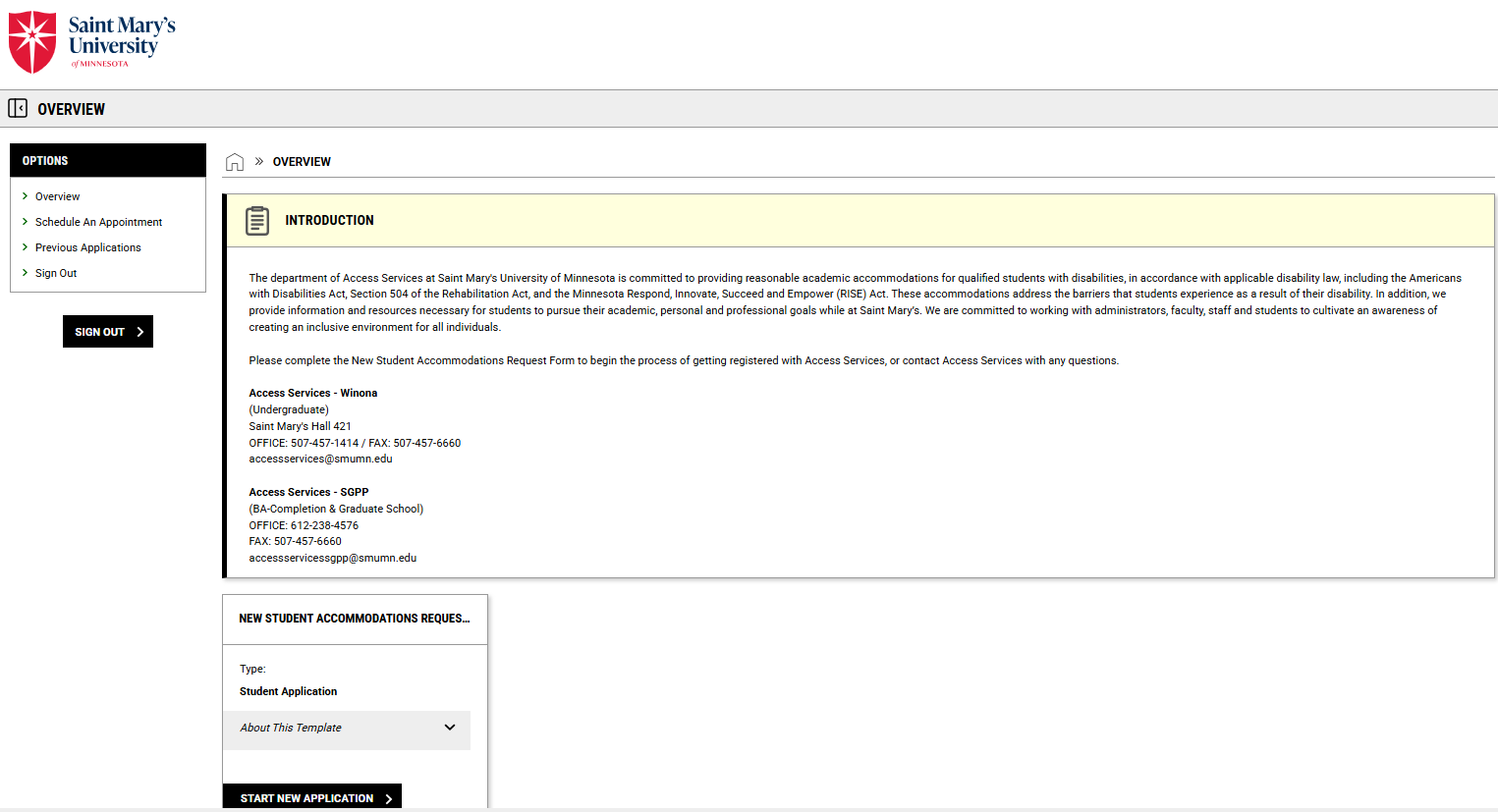Click OVERVIEW breadcrumb label
This screenshot has height=812, width=1498.
tap(302, 162)
